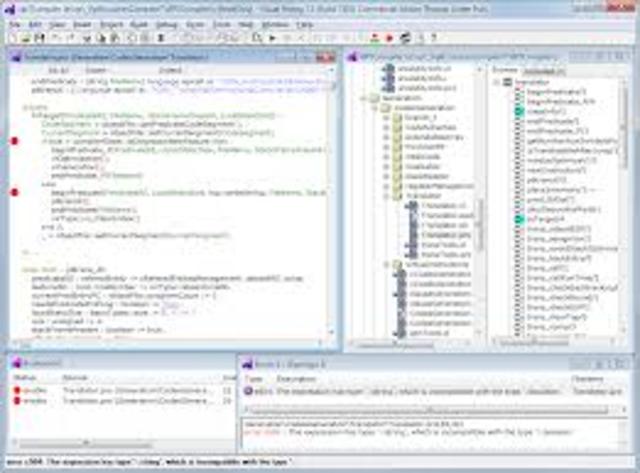Select the error c504 row in Errors list
The height and width of the screenshot is (473, 640).
coord(434,391)
